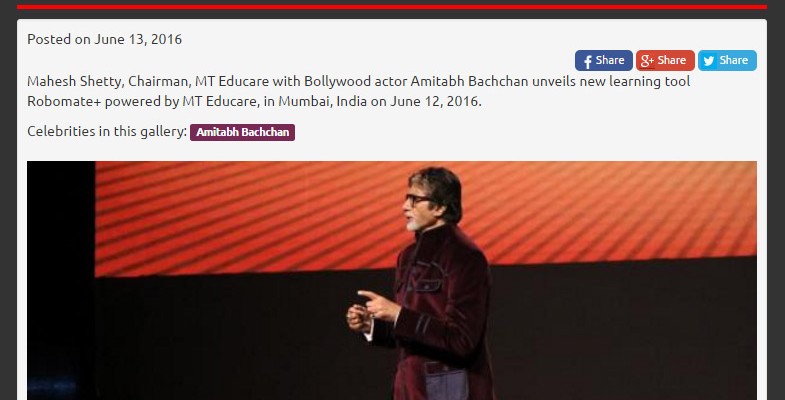Click the "Celebrities in this gallery:" label
This screenshot has width=785, height=400.
click(107, 131)
